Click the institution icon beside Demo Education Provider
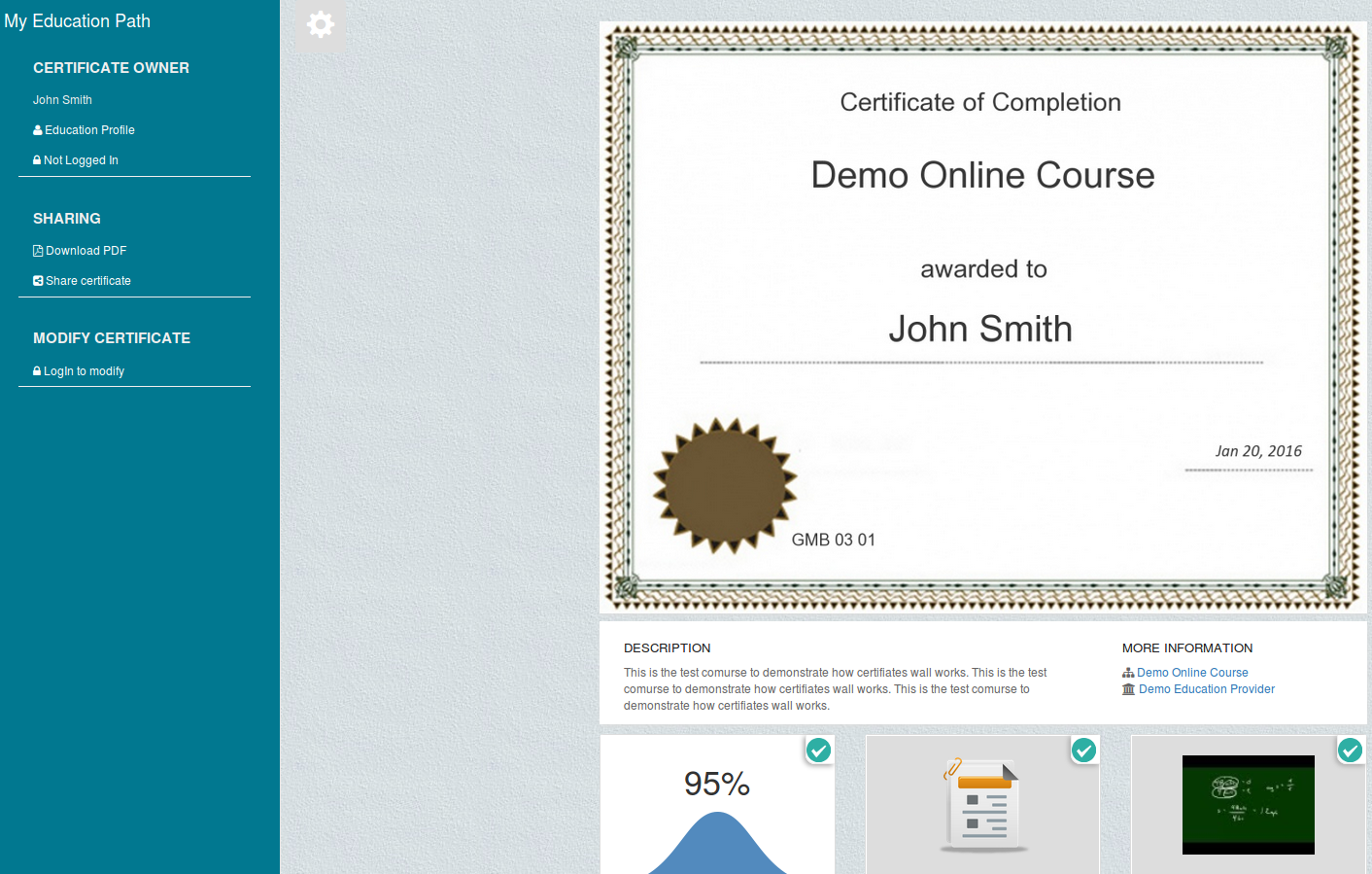 1128,689
